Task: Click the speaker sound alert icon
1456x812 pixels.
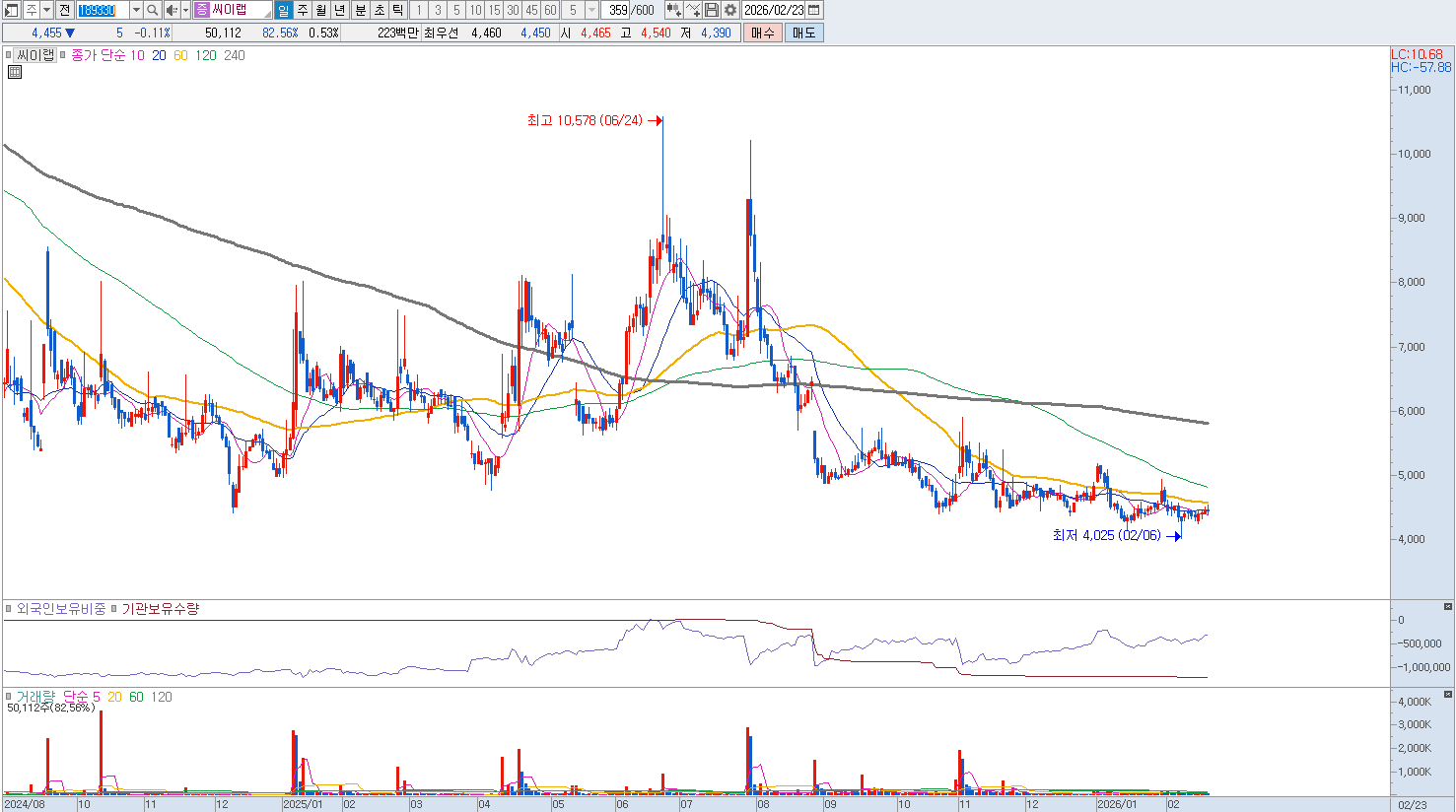Action: coord(172,10)
